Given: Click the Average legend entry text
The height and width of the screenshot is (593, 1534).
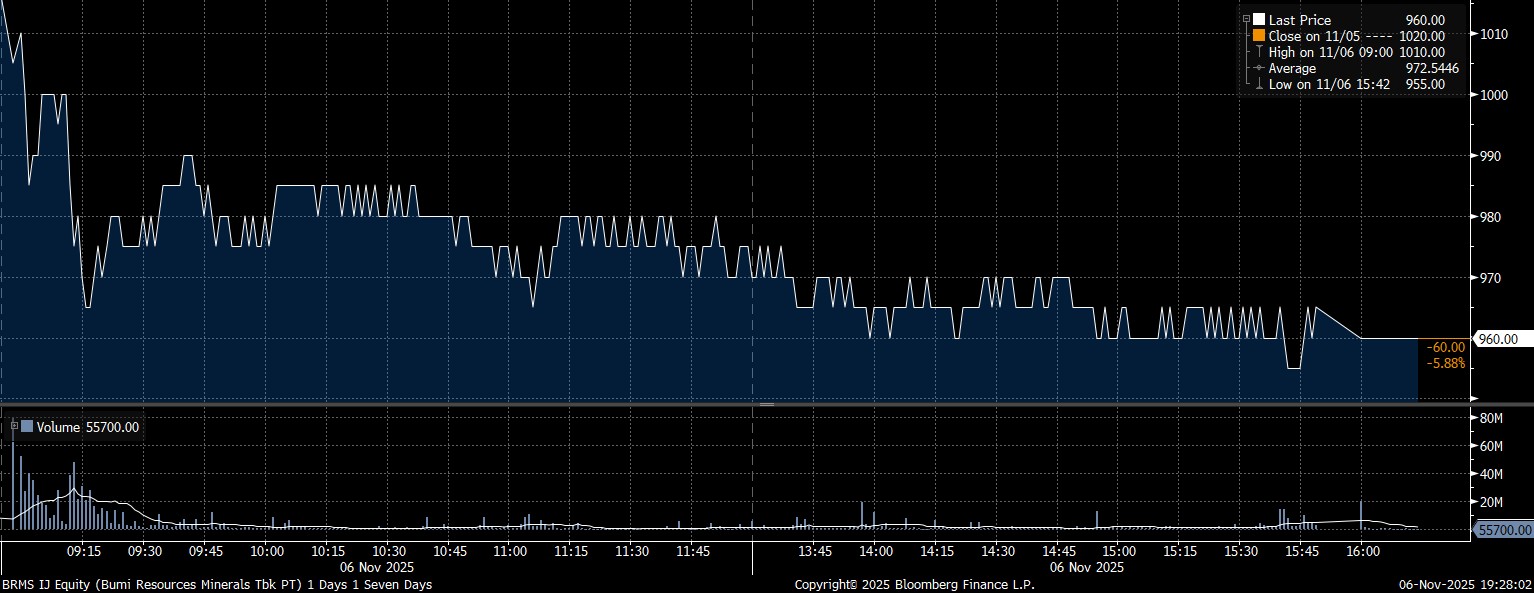Looking at the screenshot, I should [1292, 68].
